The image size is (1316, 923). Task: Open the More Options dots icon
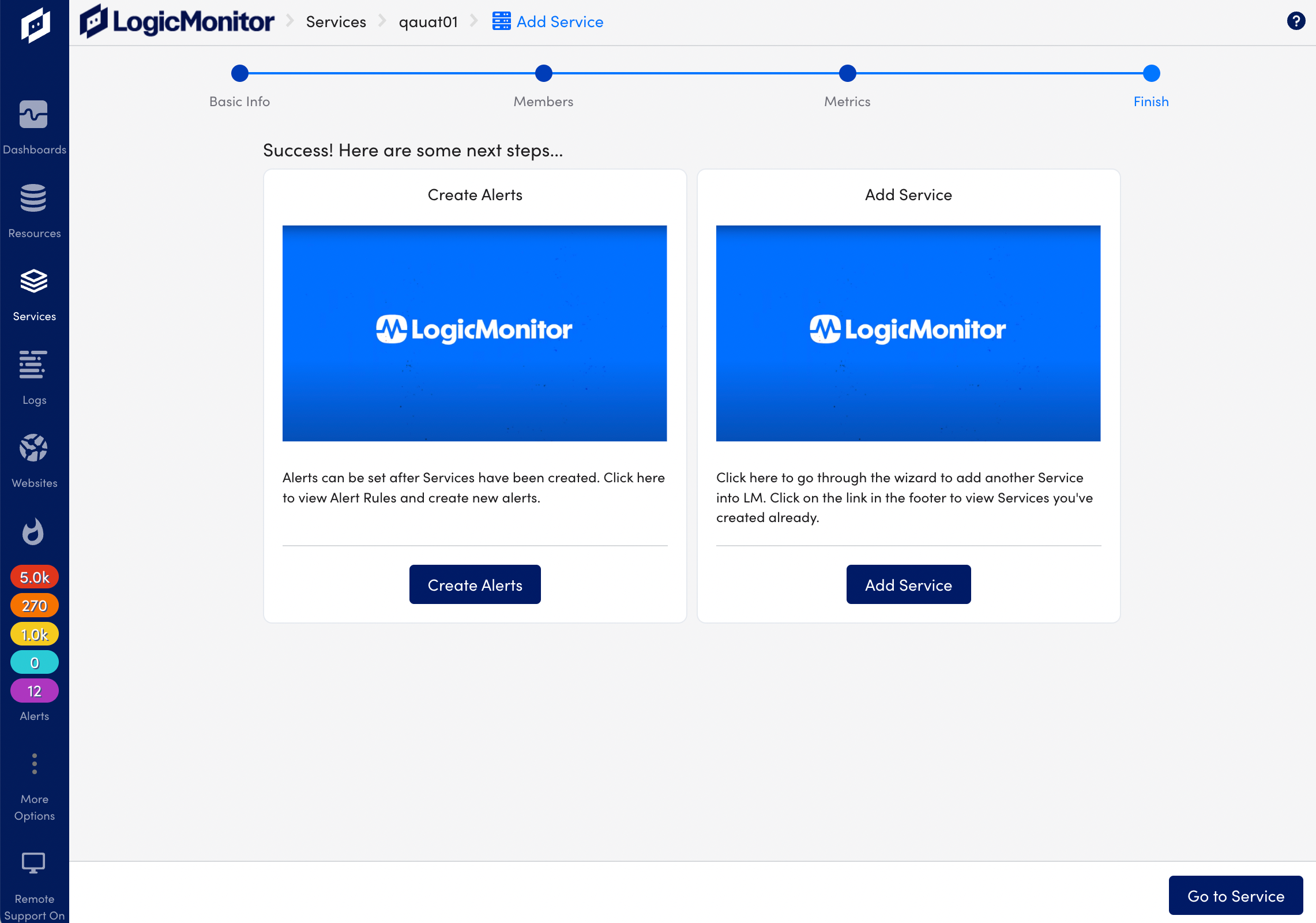(x=35, y=764)
